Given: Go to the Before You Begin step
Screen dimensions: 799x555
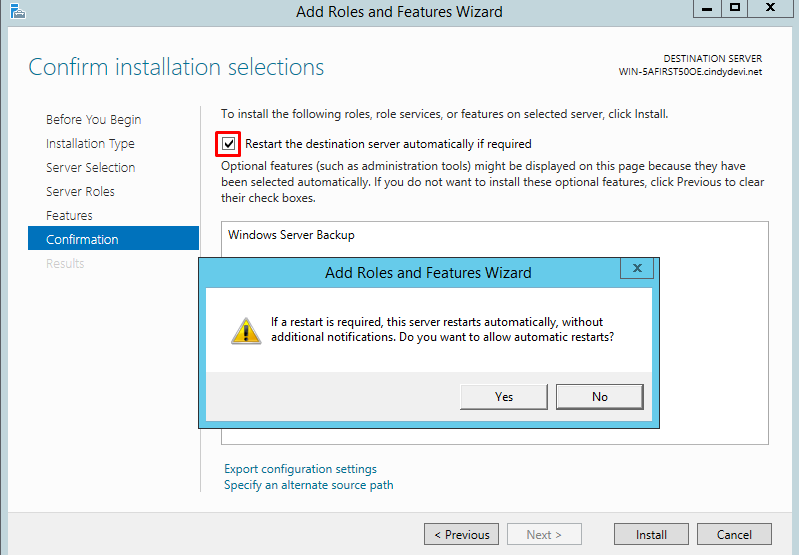Looking at the screenshot, I should click(x=93, y=120).
